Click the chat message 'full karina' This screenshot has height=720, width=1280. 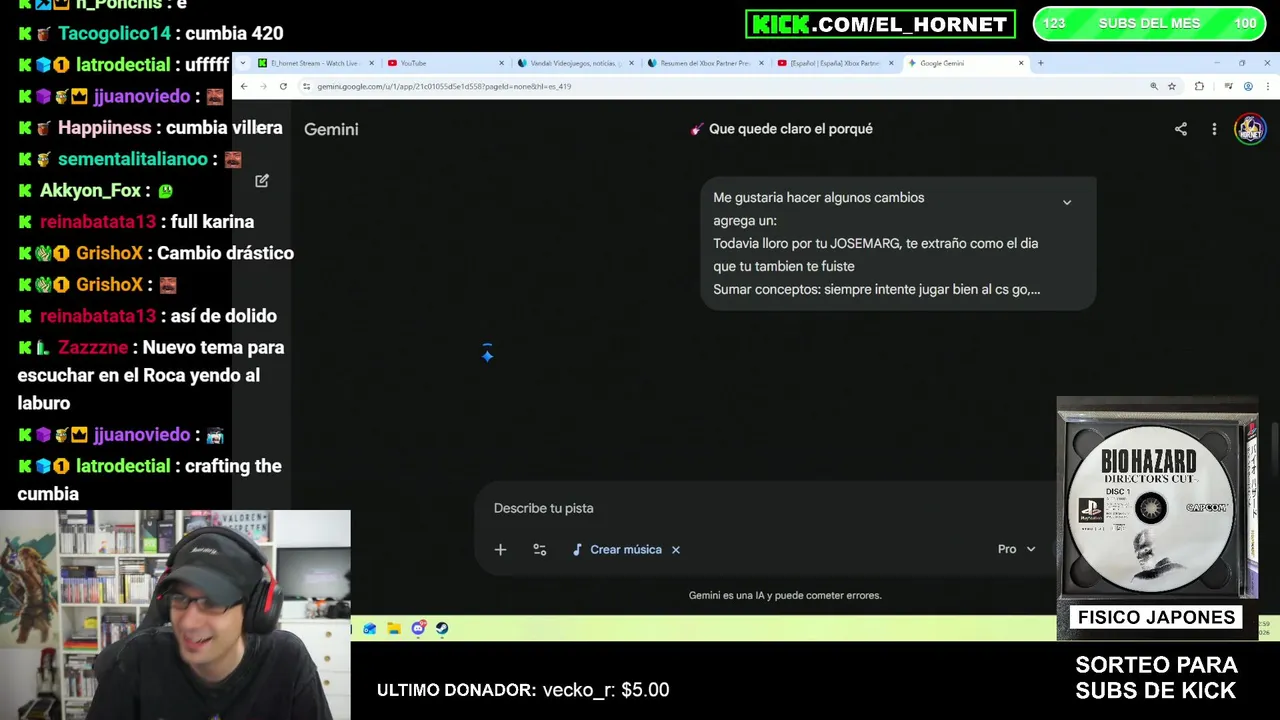coord(212,222)
